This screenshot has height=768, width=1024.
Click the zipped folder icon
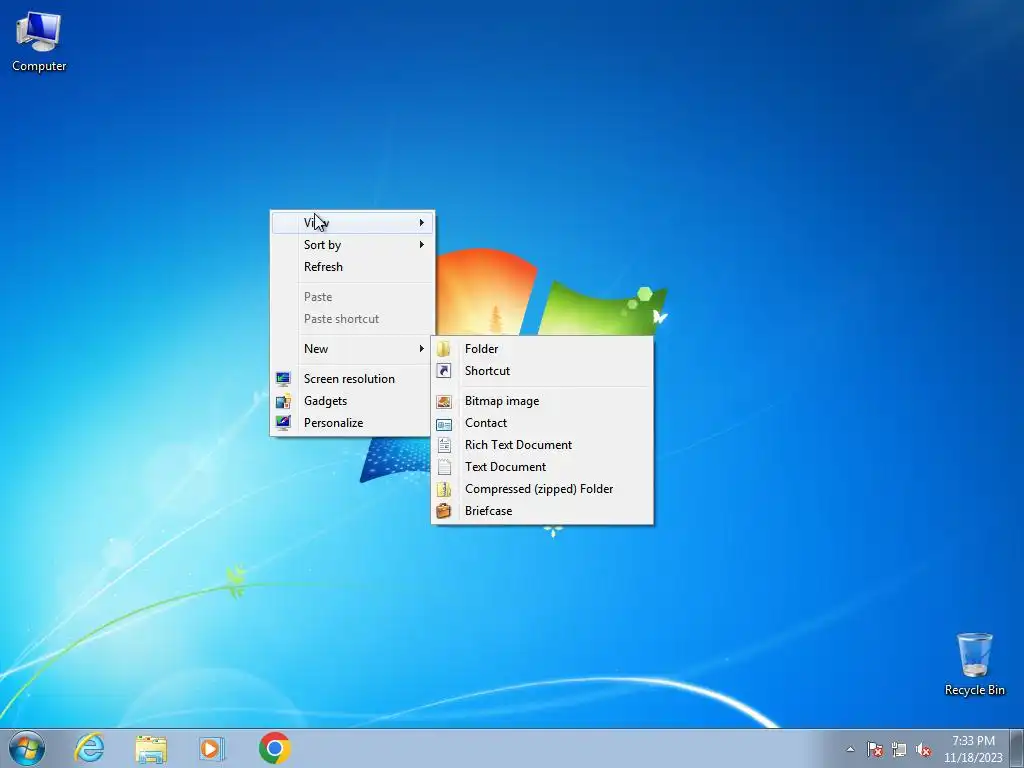coord(443,489)
